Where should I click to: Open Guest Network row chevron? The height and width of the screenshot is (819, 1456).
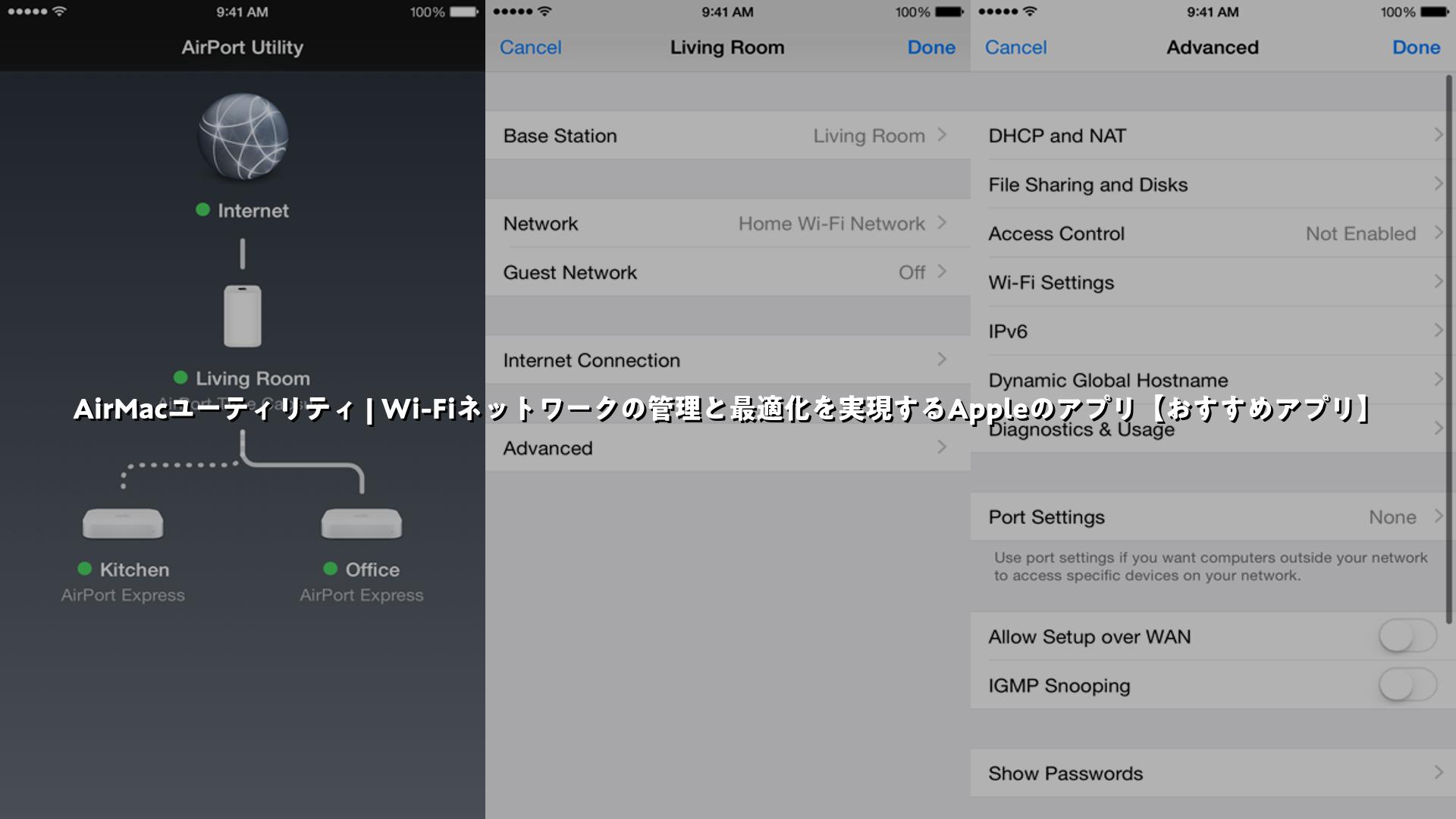[x=942, y=271]
